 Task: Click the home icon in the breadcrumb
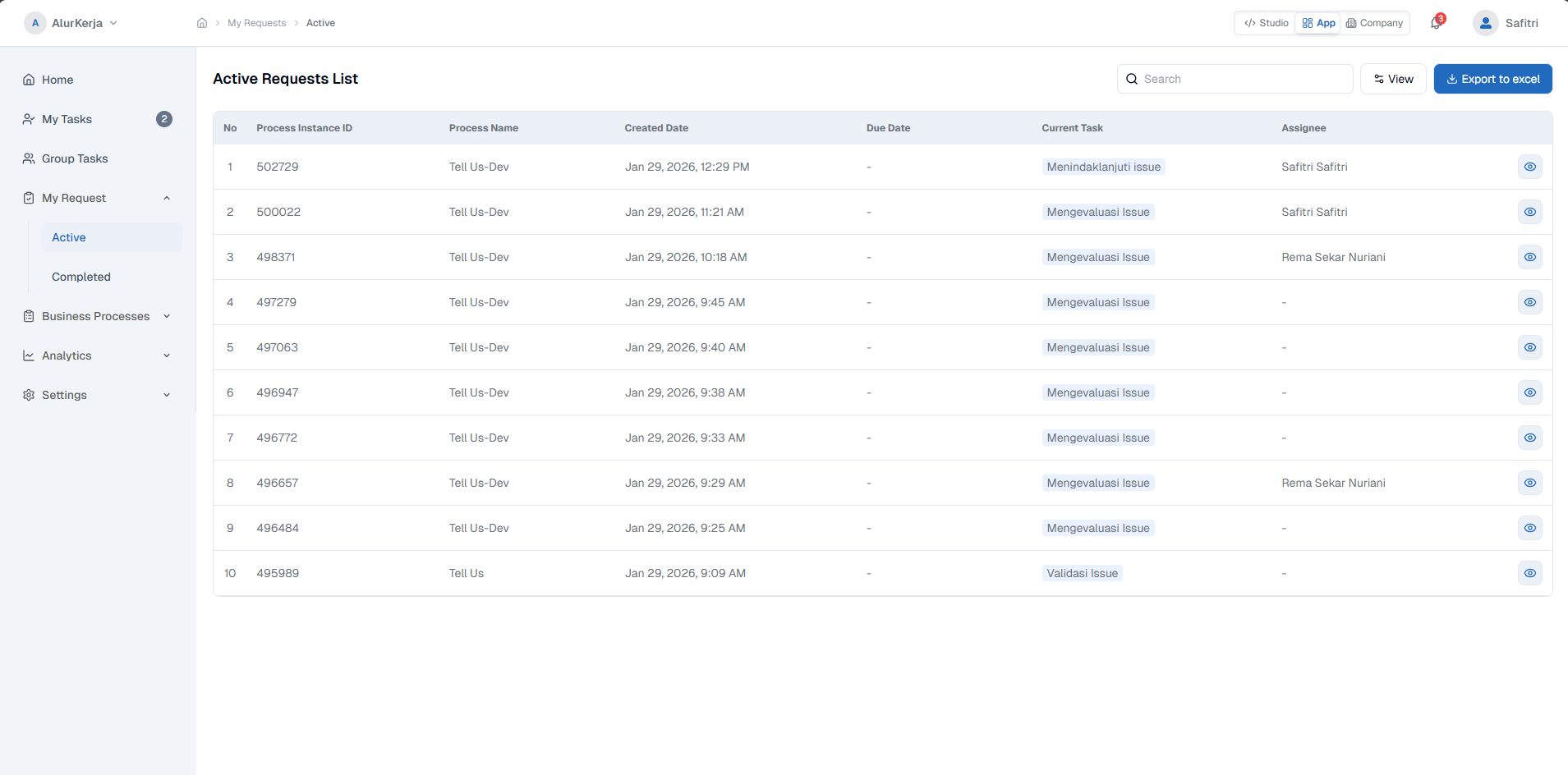click(x=202, y=22)
